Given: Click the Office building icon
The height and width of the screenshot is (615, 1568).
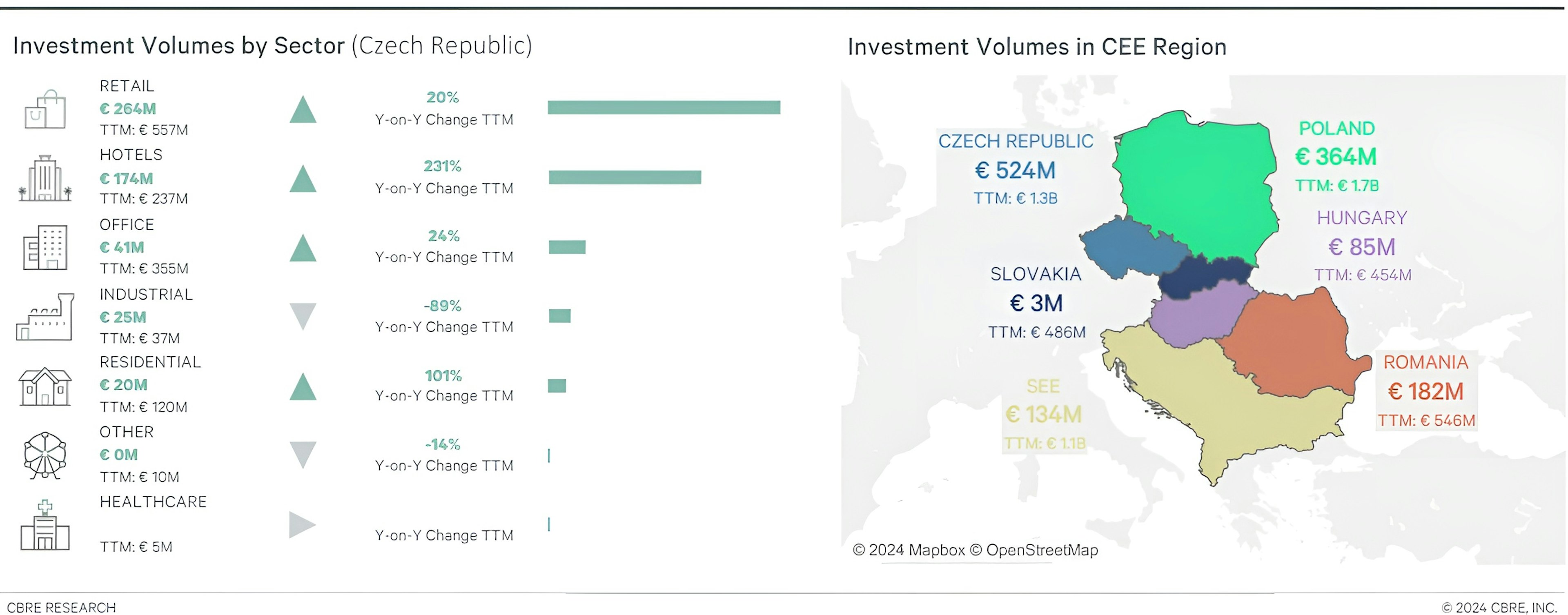Looking at the screenshot, I should [x=45, y=247].
